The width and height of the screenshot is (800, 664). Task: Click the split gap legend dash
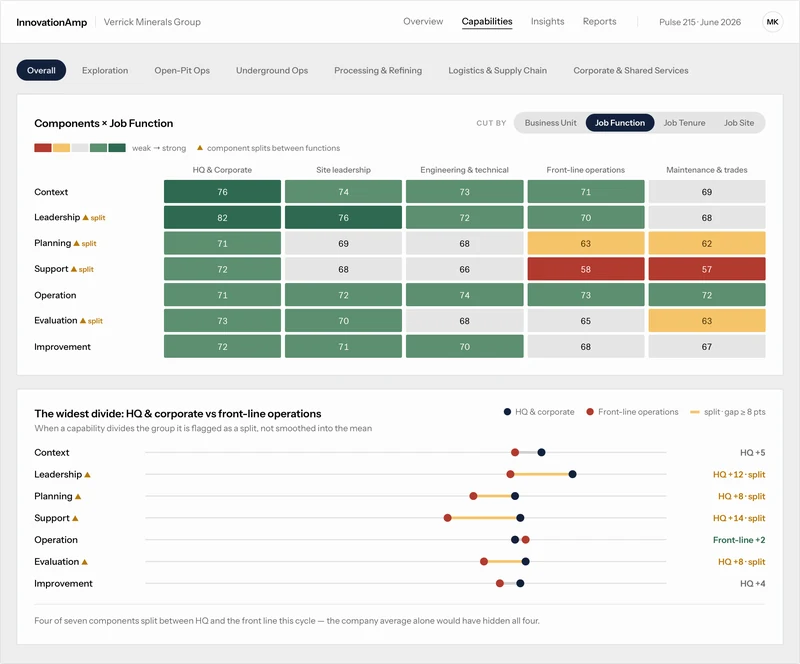pyautogui.click(x=694, y=412)
